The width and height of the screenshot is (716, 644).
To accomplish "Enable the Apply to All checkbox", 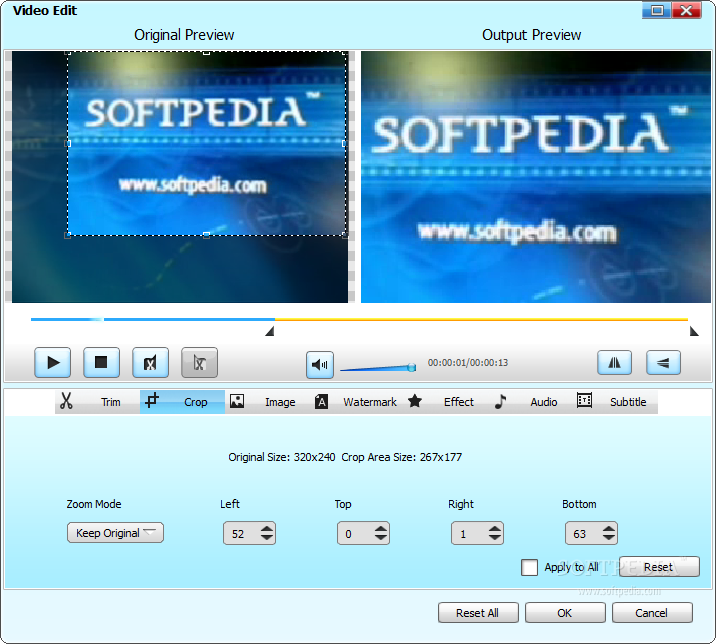I will point(529,567).
